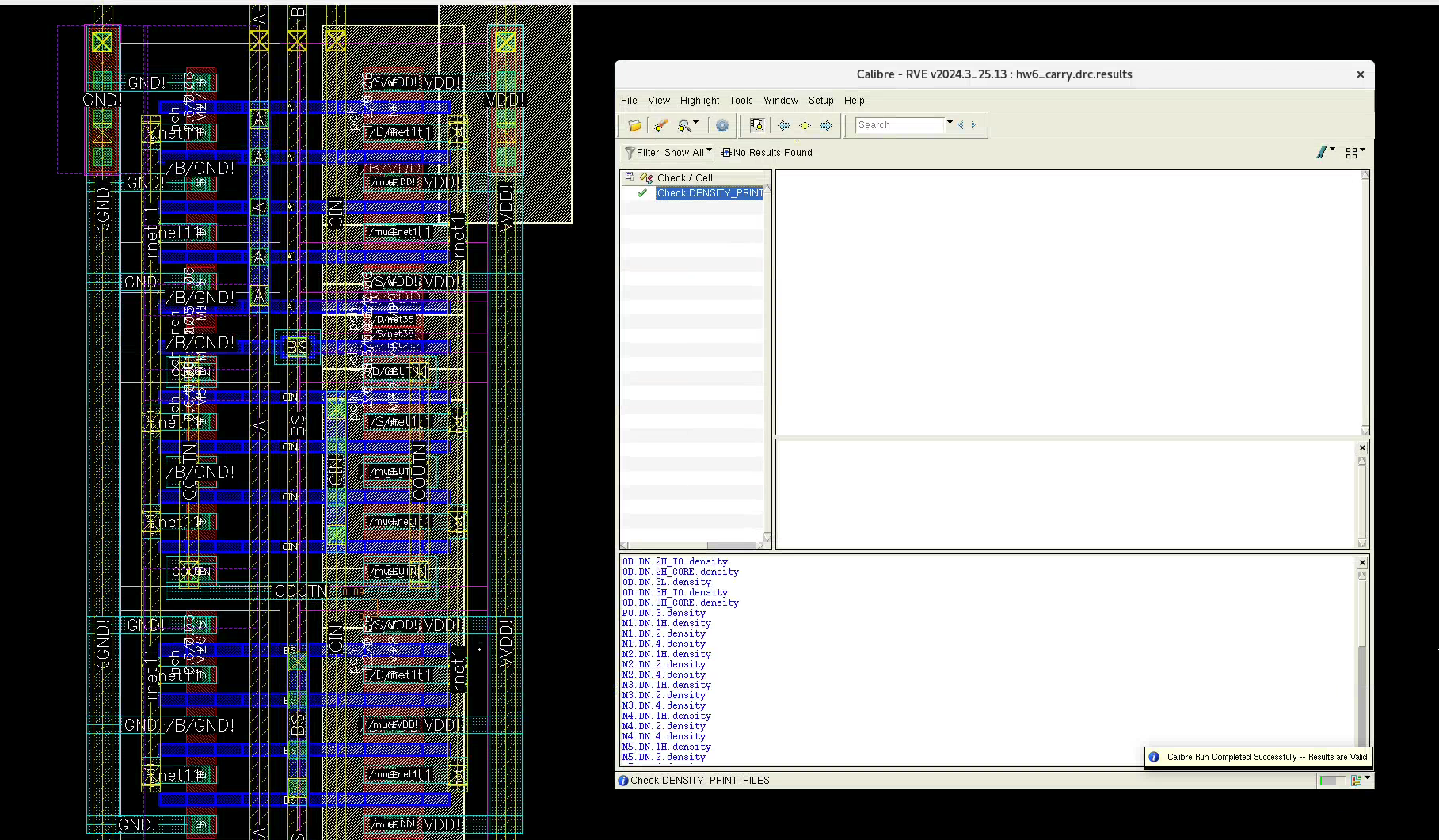The height and width of the screenshot is (840, 1439).
Task: Go to next result with right arrow
Action: [x=826, y=125]
